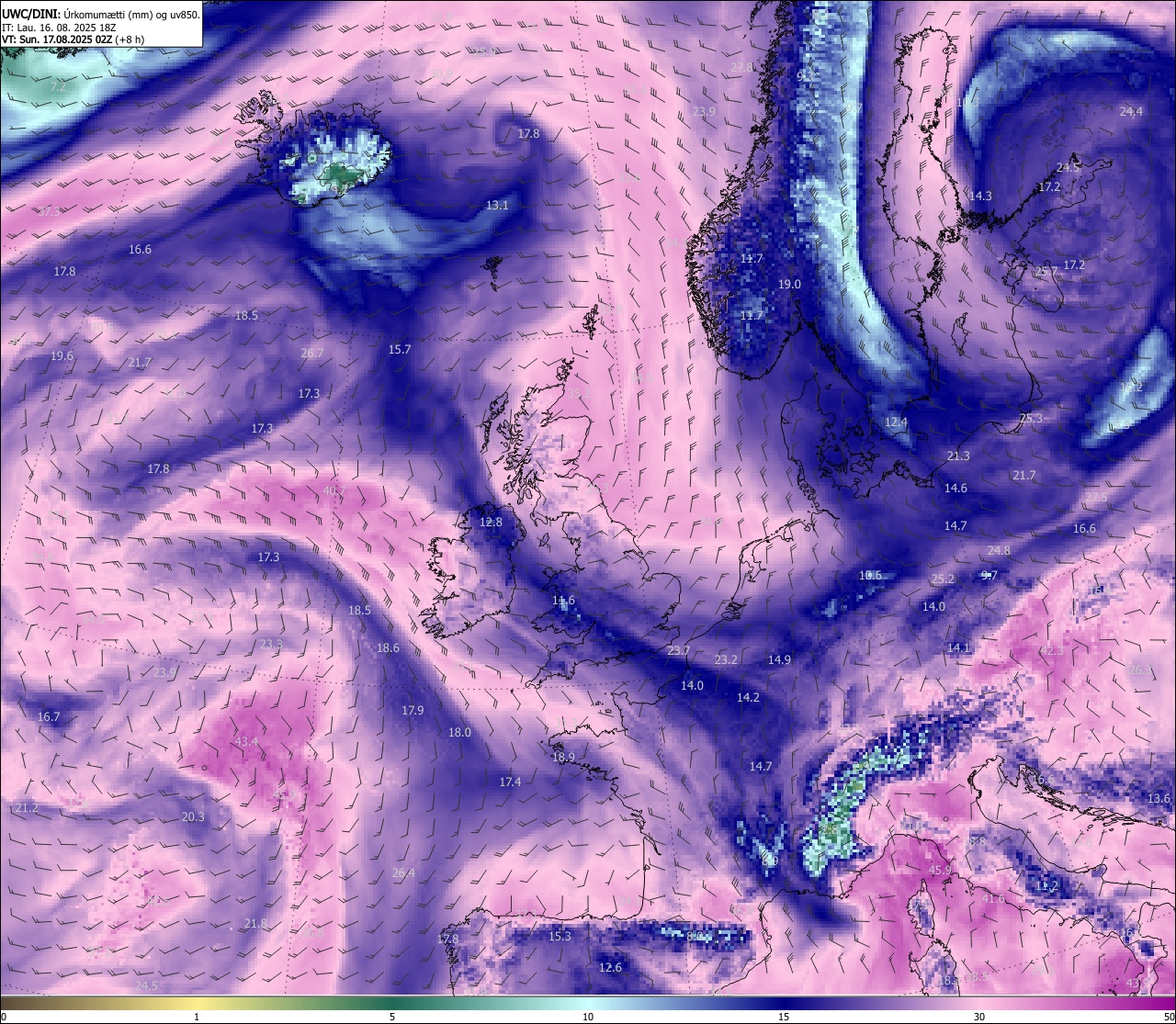This screenshot has height=1024, width=1176.
Task: Click the 12.8 value over Ireland
Action: pos(491,523)
